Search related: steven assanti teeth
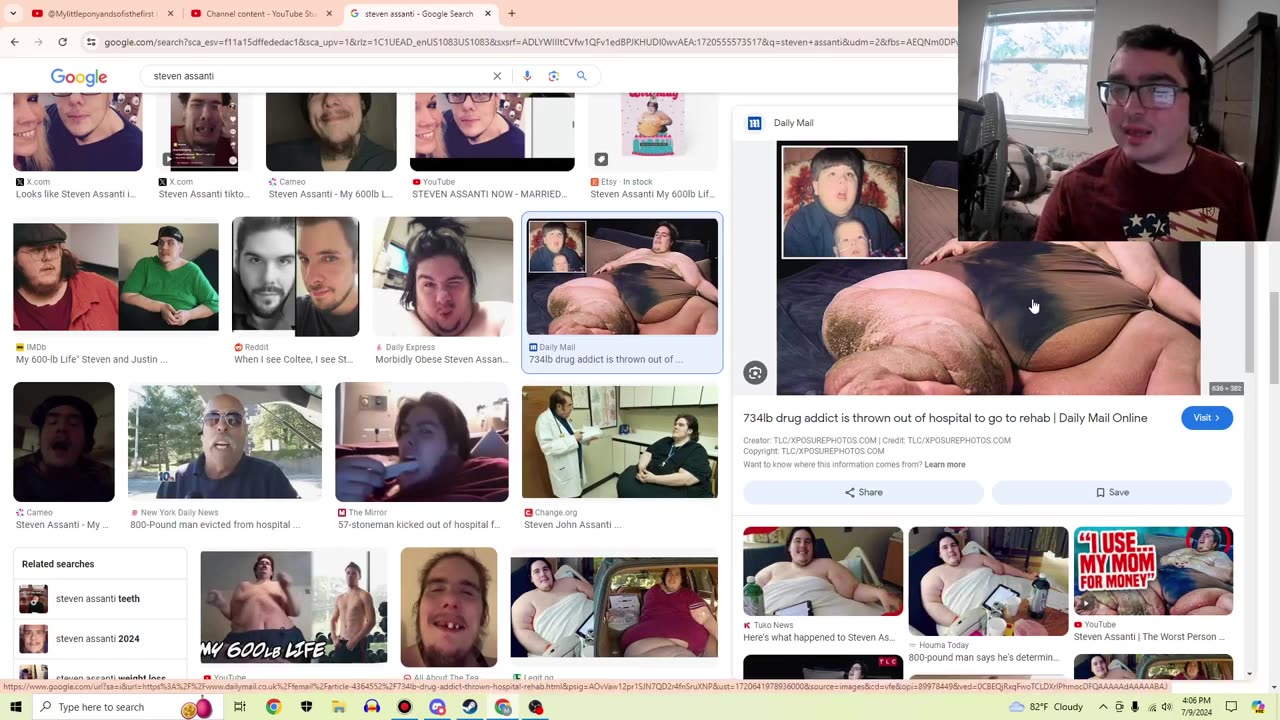This screenshot has width=1280, height=720. [x=99, y=599]
